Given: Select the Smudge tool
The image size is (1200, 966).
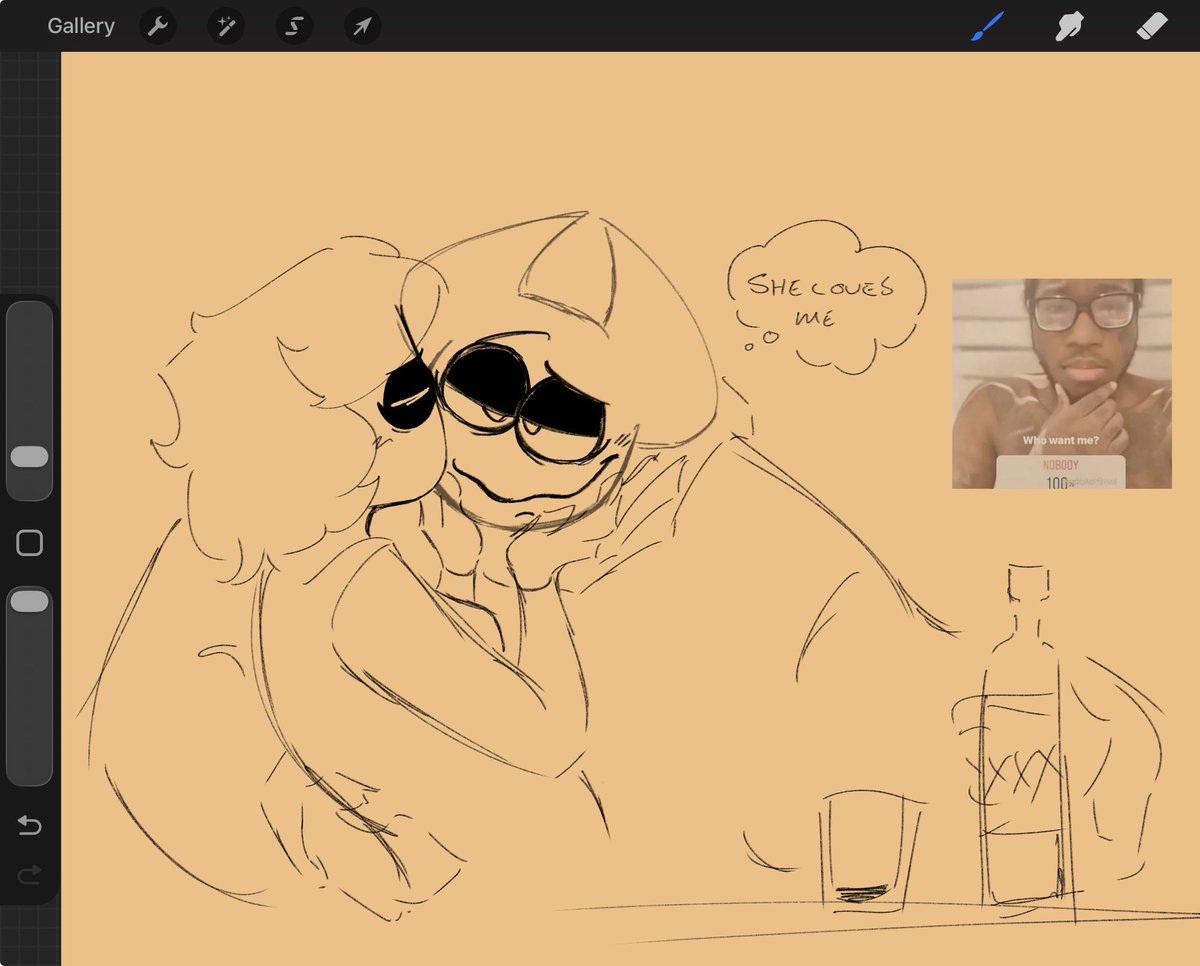Looking at the screenshot, I should click(x=1070, y=26).
